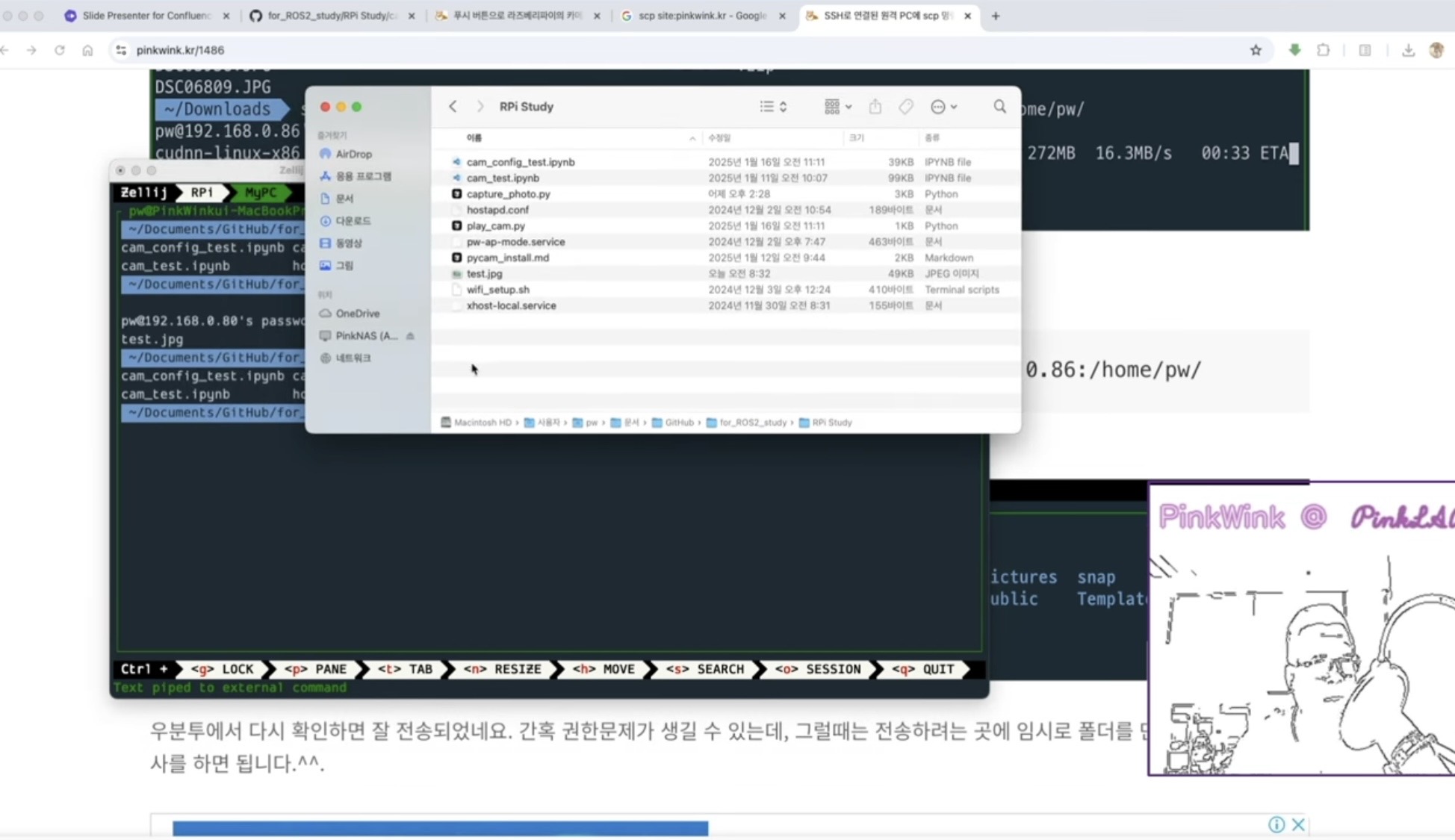Select the MyPC tab in Zellij
Image resolution: width=1455 pixels, height=840 pixels.
(260, 193)
